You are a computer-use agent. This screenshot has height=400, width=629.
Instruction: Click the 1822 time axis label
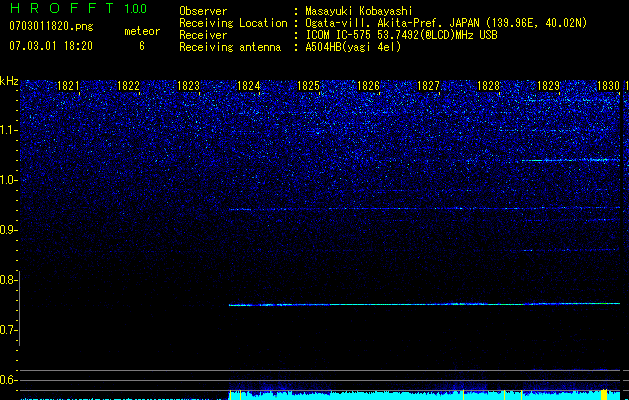pos(128,86)
